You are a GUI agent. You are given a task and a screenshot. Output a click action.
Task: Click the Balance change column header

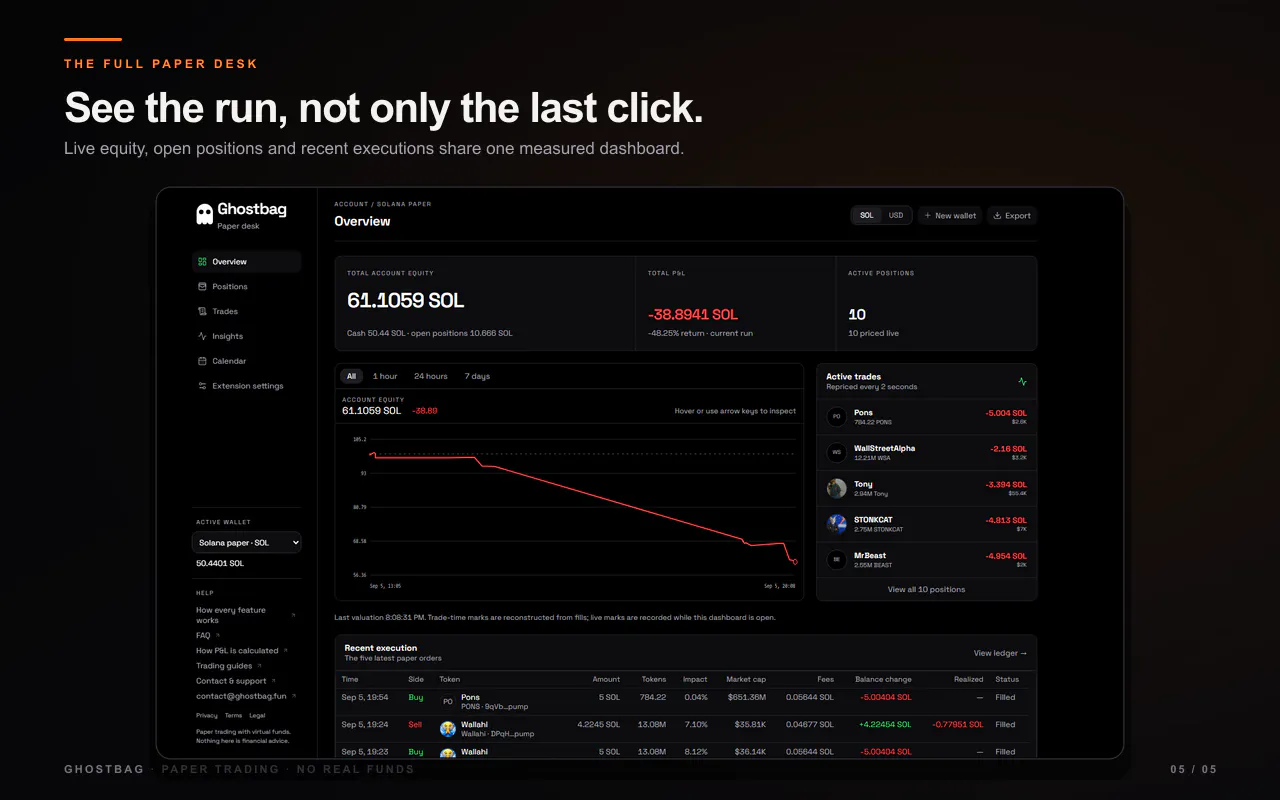tap(883, 680)
